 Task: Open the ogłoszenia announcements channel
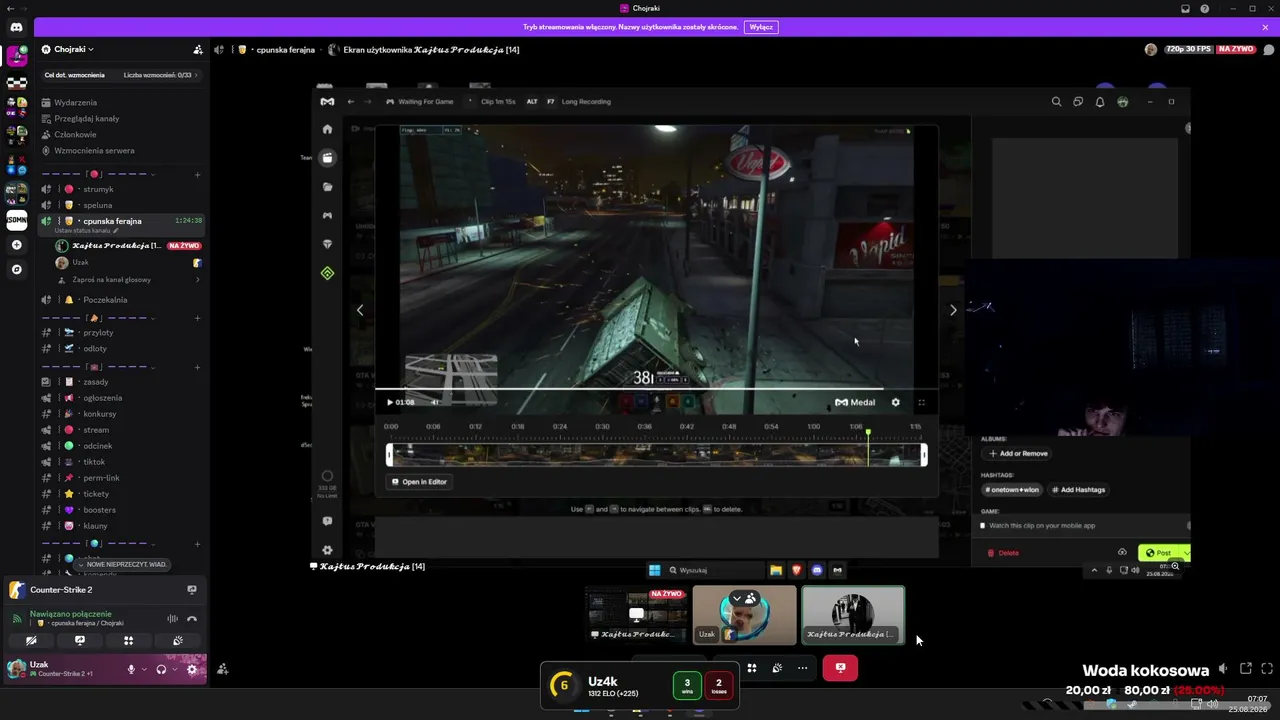pos(121,398)
